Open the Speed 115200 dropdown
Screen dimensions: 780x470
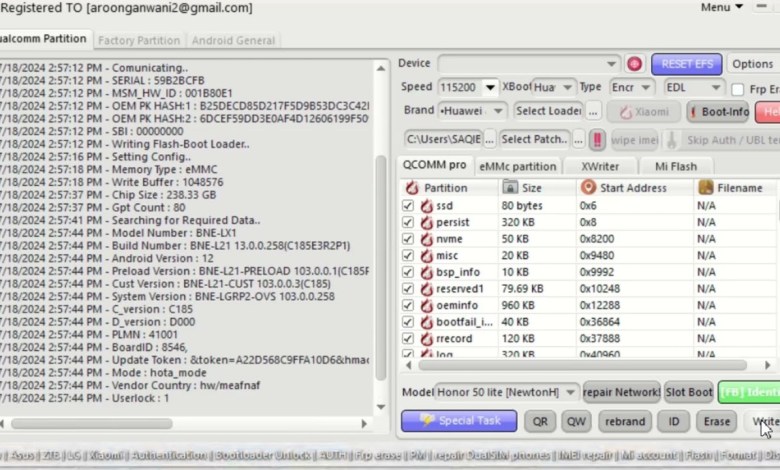click(x=489, y=88)
